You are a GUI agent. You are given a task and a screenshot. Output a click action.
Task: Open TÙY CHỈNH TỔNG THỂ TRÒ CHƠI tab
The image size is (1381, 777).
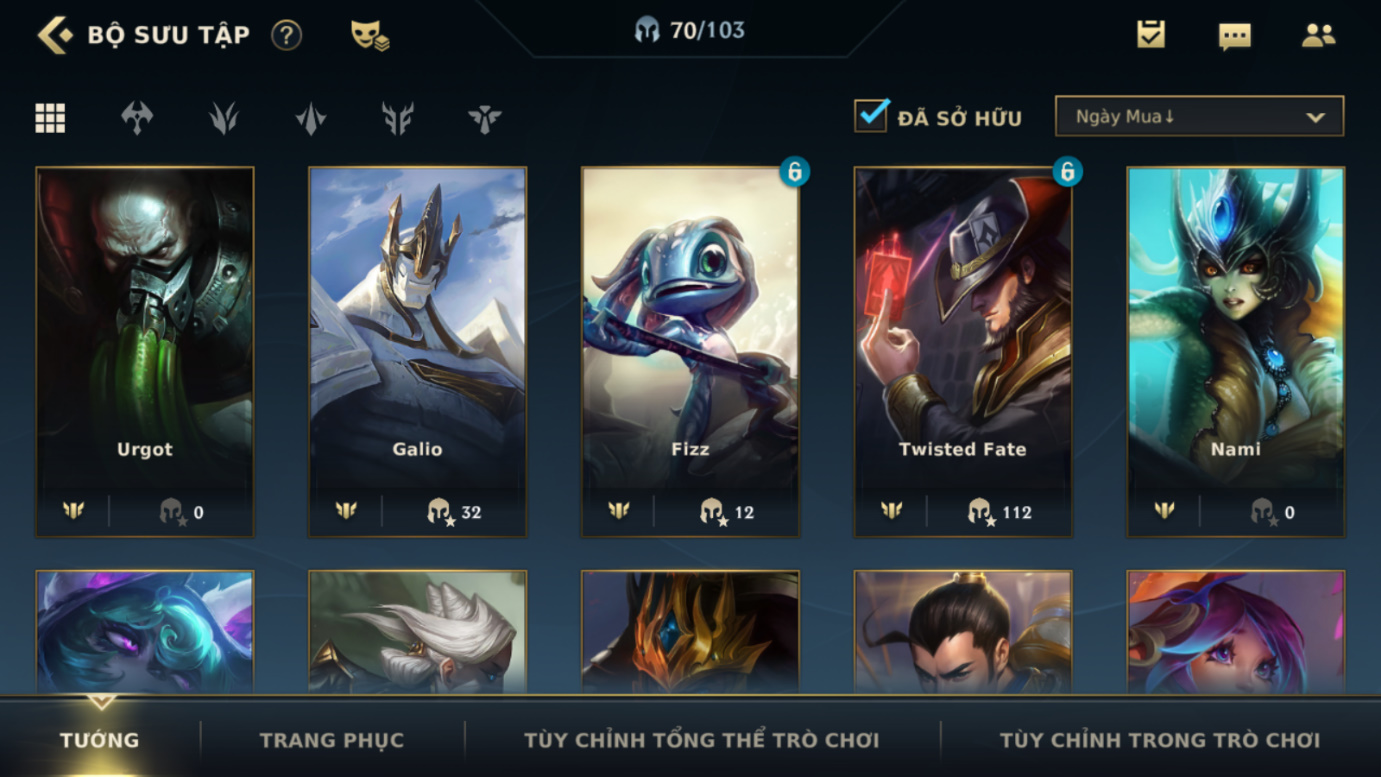pyautogui.click(x=702, y=741)
